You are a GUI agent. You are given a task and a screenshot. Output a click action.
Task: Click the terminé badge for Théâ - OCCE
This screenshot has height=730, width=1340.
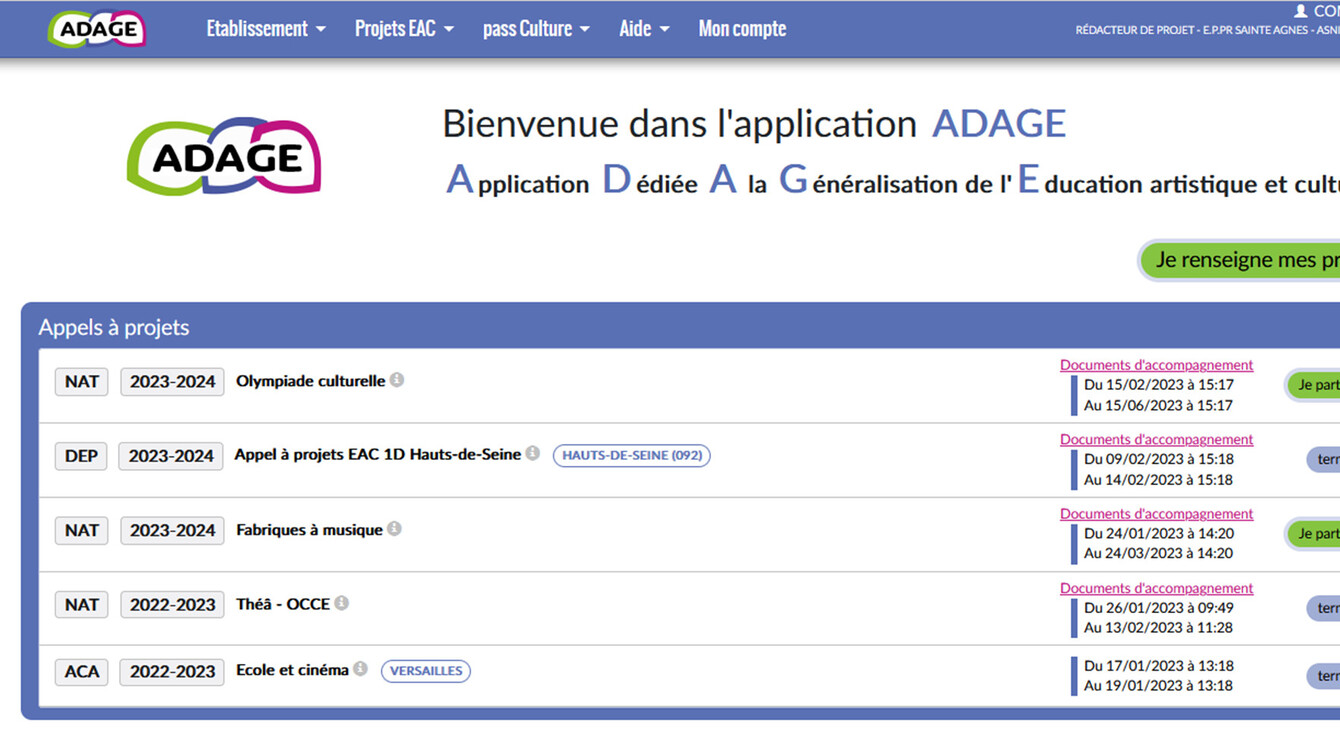(1324, 608)
